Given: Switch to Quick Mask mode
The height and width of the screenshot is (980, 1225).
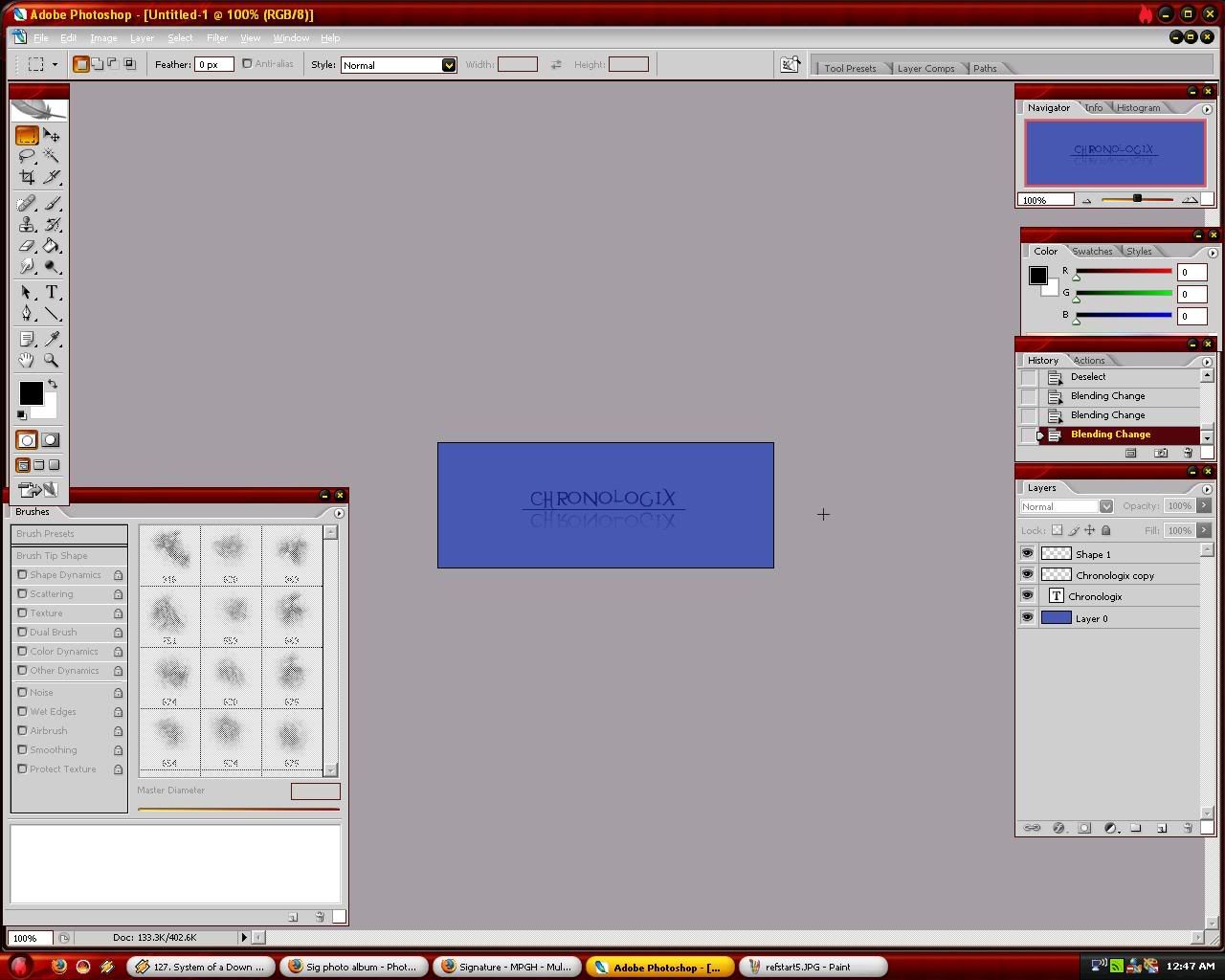Looking at the screenshot, I should [x=51, y=440].
